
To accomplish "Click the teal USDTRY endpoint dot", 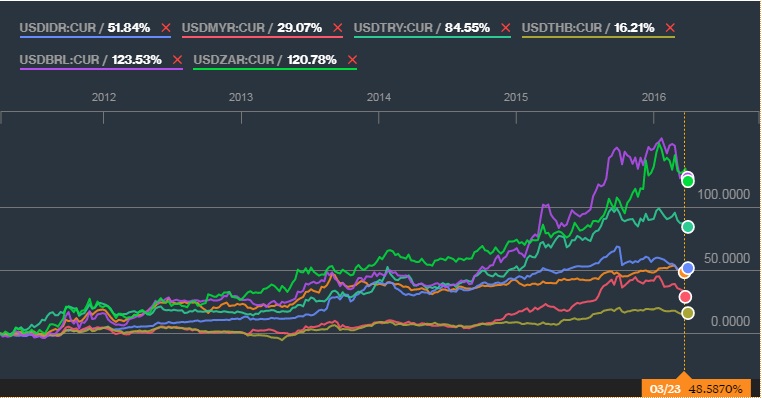I will click(x=688, y=226).
